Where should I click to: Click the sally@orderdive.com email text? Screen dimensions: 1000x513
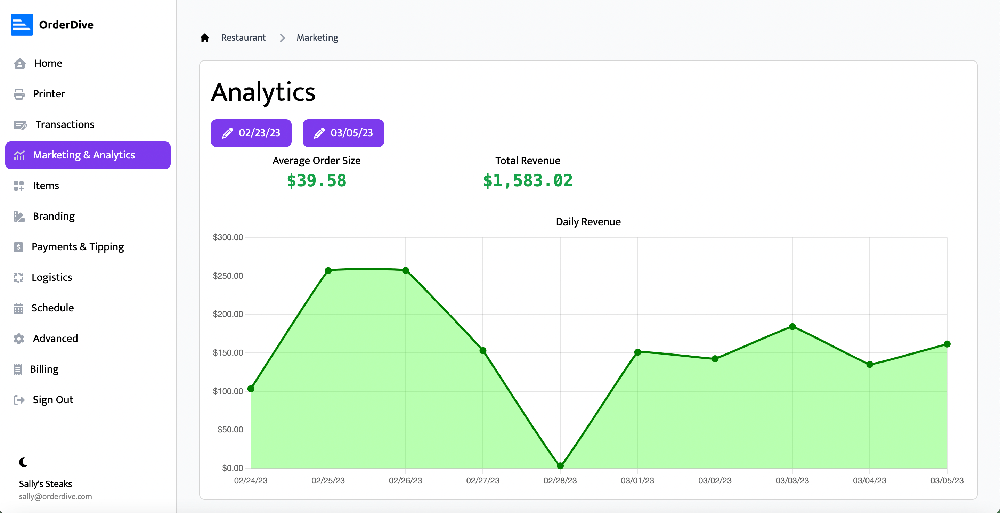coord(55,496)
